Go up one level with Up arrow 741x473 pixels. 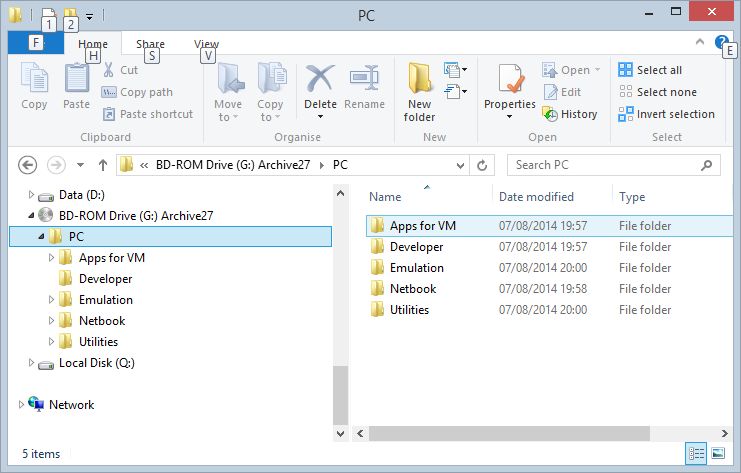click(103, 165)
